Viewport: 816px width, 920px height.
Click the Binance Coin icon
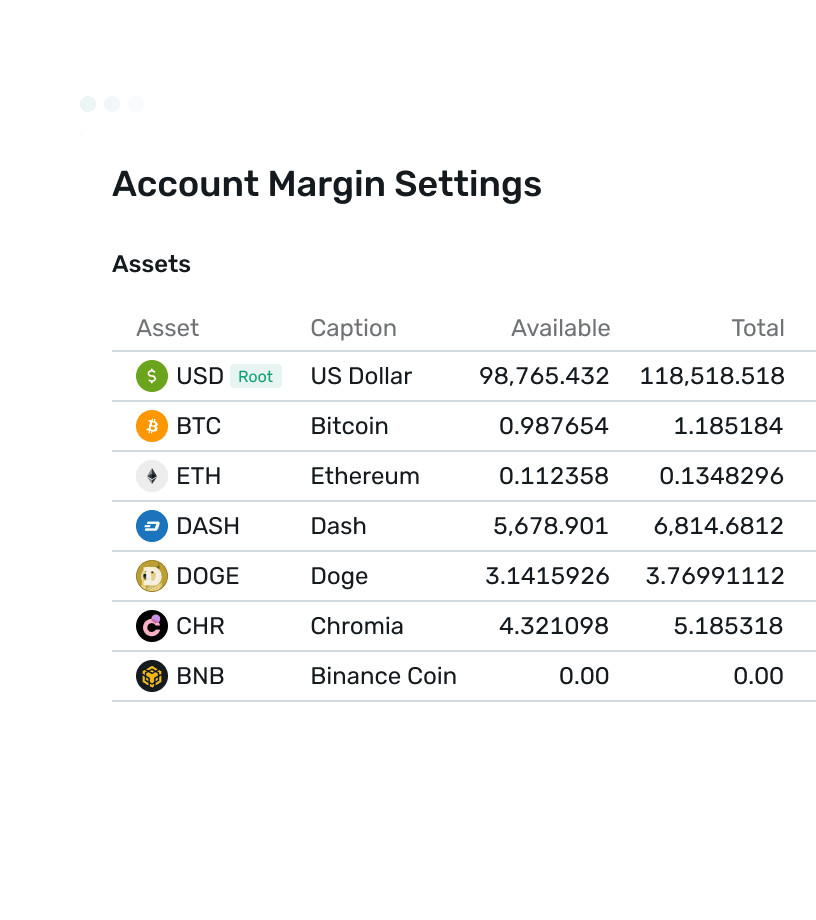point(150,676)
